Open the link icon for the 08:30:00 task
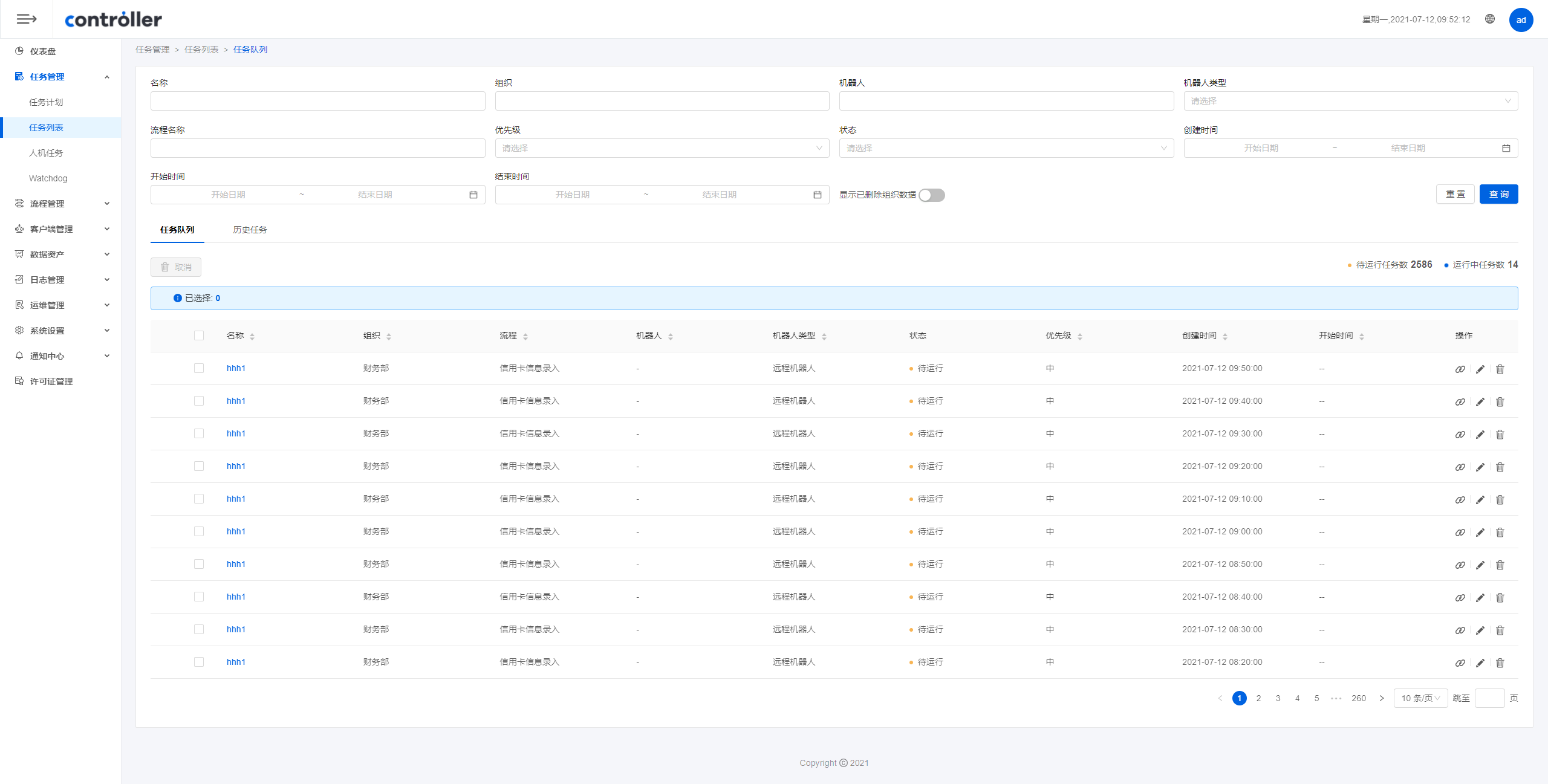Image resolution: width=1548 pixels, height=784 pixels. (x=1460, y=630)
